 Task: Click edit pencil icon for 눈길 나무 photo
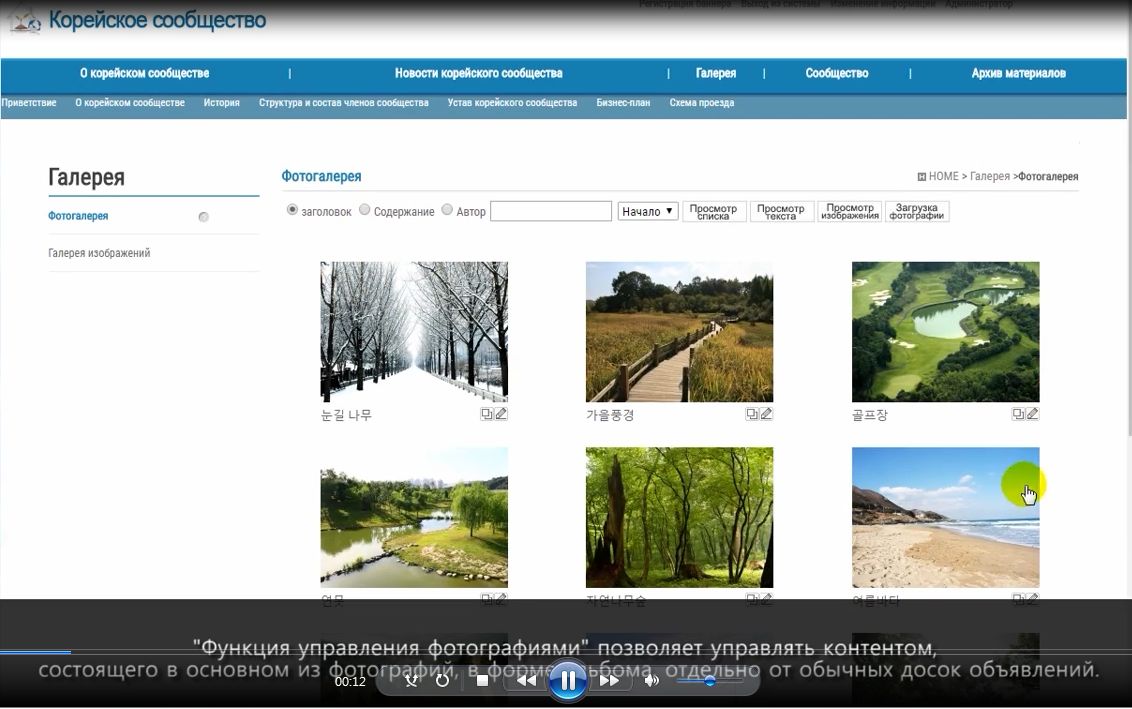[x=502, y=414]
